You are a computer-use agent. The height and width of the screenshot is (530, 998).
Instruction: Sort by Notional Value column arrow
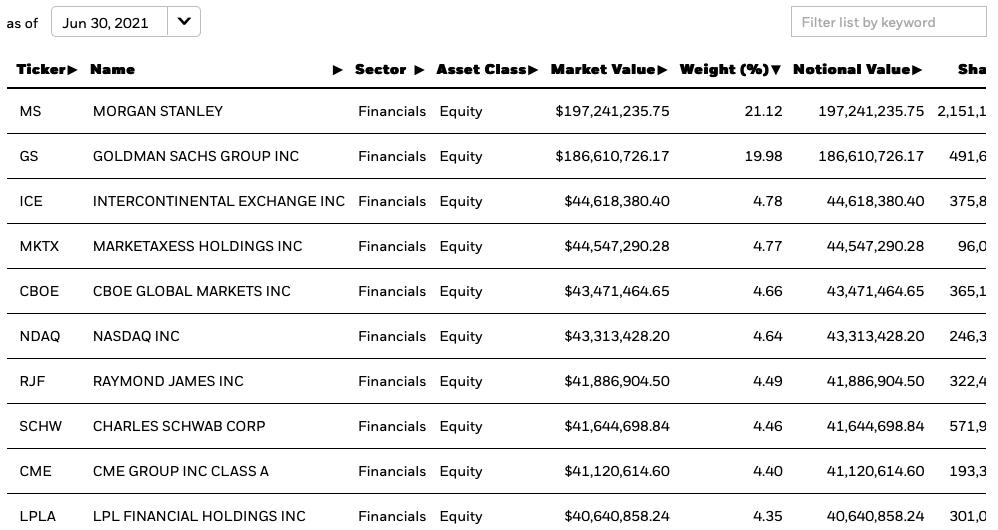click(x=917, y=70)
